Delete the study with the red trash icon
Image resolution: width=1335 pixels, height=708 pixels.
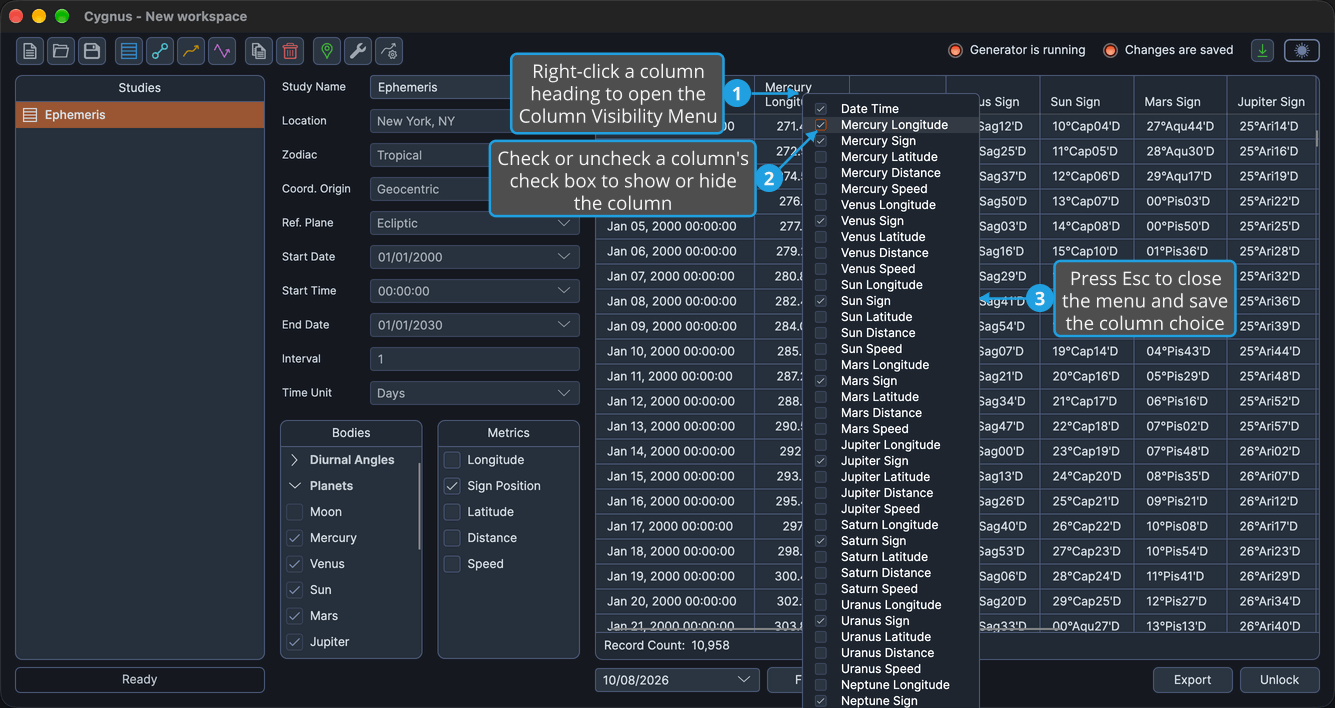click(290, 51)
